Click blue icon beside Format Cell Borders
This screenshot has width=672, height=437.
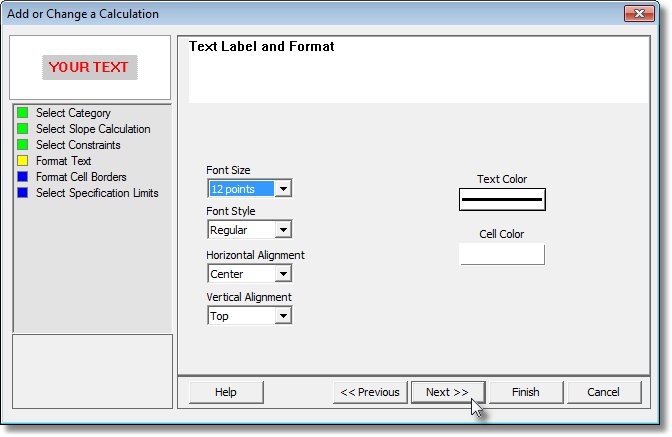click(x=23, y=177)
